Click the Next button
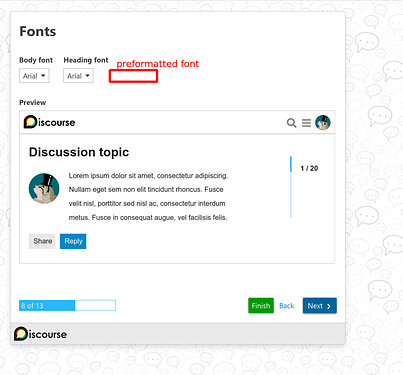The width and height of the screenshot is (403, 375). click(320, 306)
